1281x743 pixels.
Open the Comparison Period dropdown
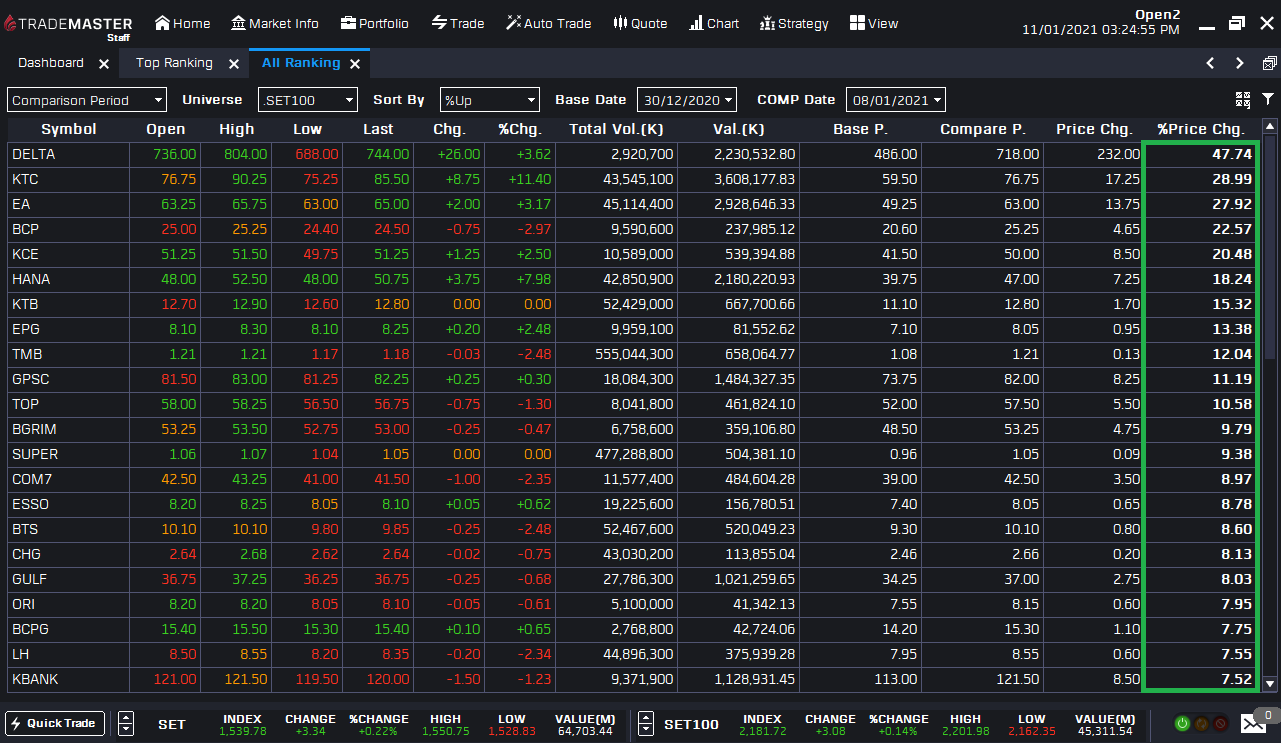pyautogui.click(x=87, y=100)
